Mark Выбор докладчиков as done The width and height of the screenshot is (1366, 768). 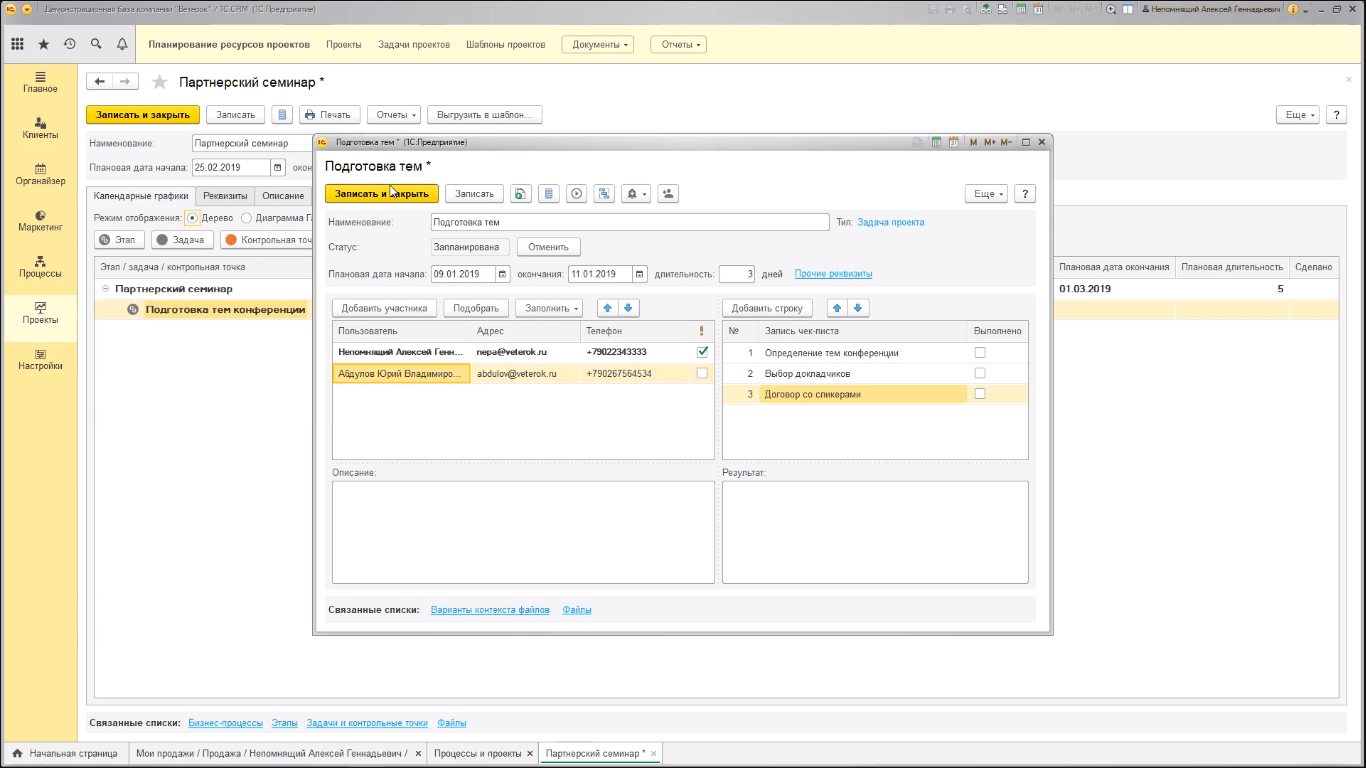tap(980, 373)
